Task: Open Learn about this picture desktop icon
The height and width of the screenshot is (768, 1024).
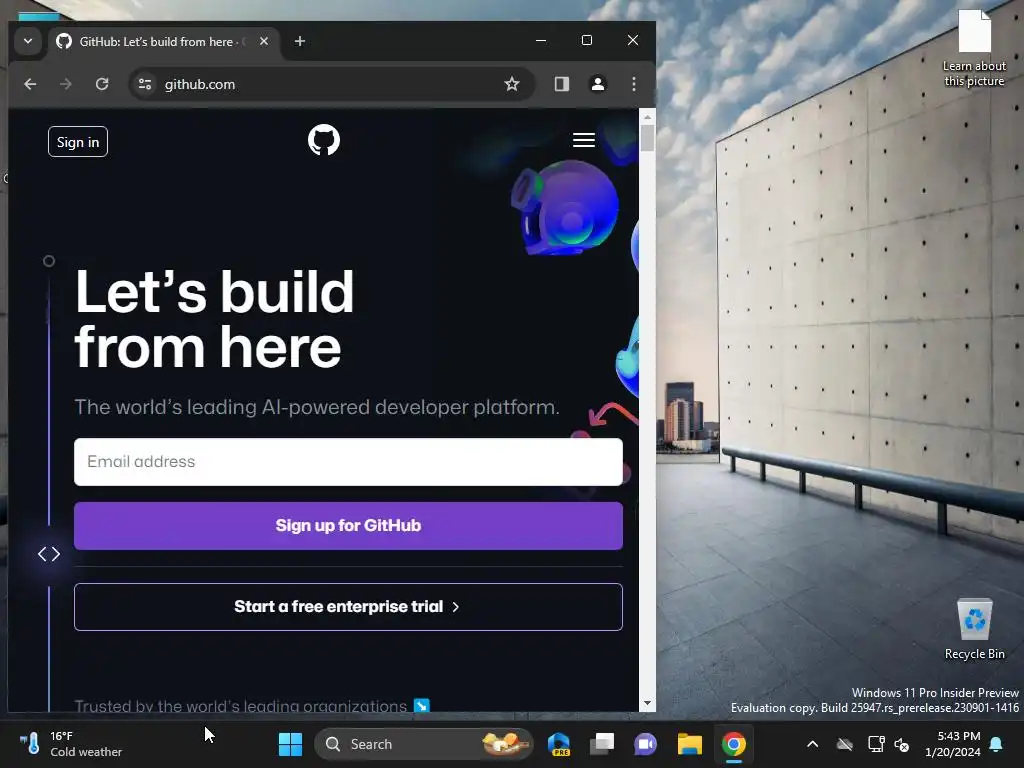Action: pyautogui.click(x=974, y=49)
